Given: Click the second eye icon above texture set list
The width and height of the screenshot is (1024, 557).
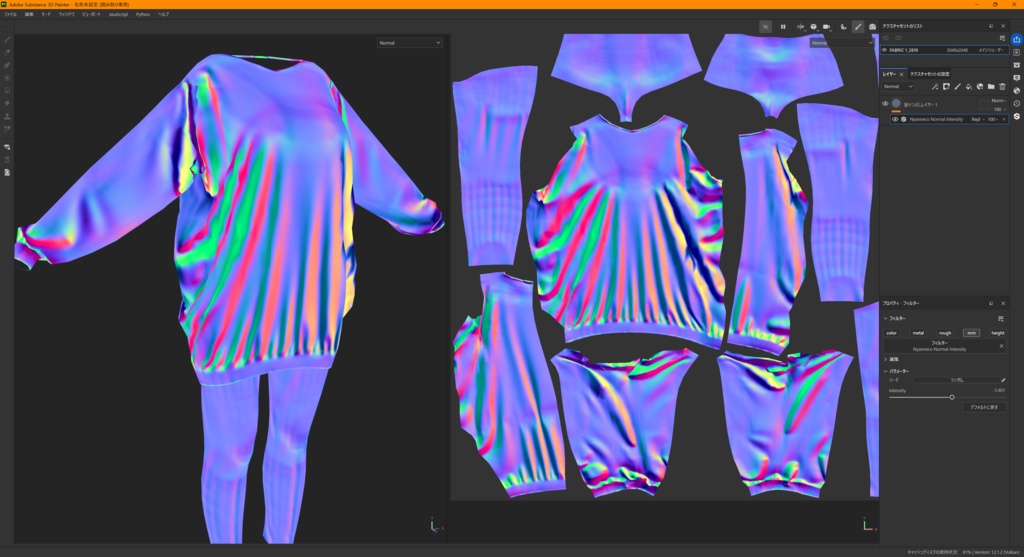Looking at the screenshot, I should coord(899,38).
